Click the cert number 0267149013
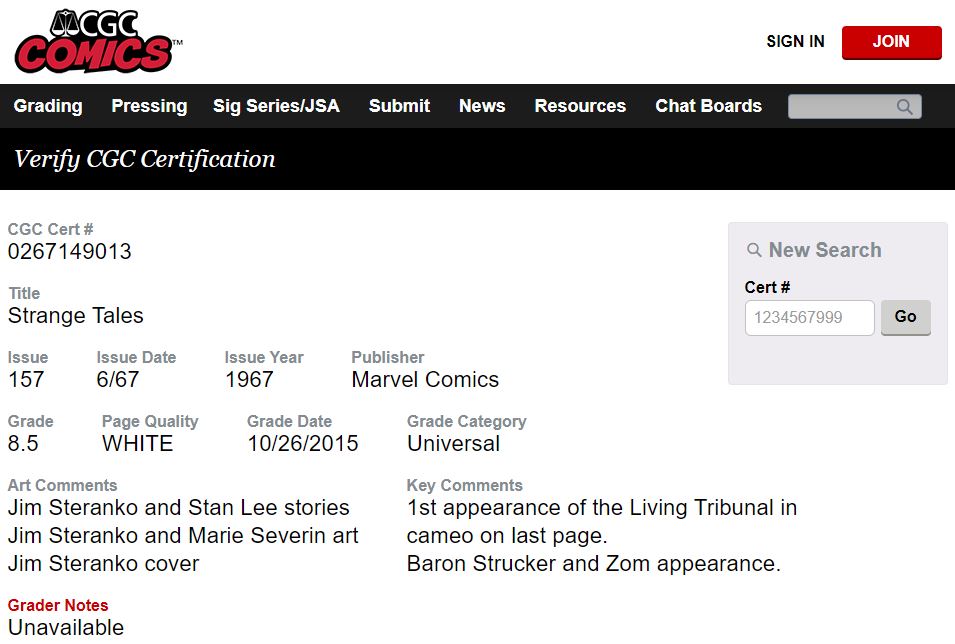Image resolution: width=955 pixels, height=644 pixels. point(69,251)
